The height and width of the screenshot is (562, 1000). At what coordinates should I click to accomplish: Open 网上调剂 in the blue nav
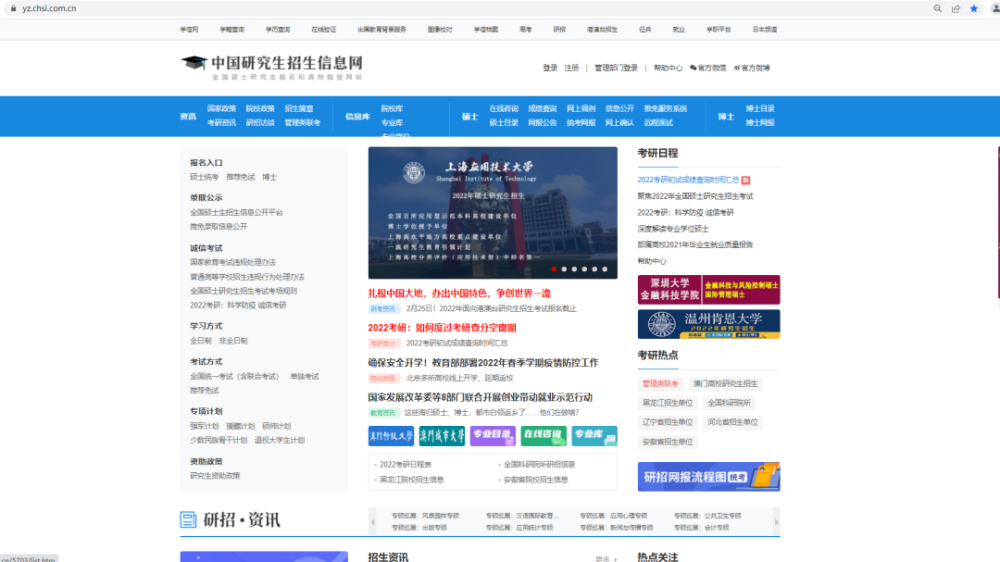click(x=581, y=108)
